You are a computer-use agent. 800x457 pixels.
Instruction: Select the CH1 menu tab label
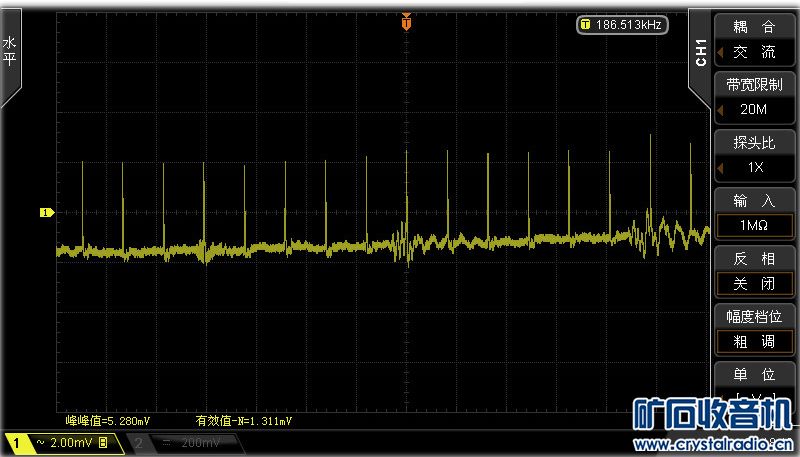pyautogui.click(x=701, y=52)
